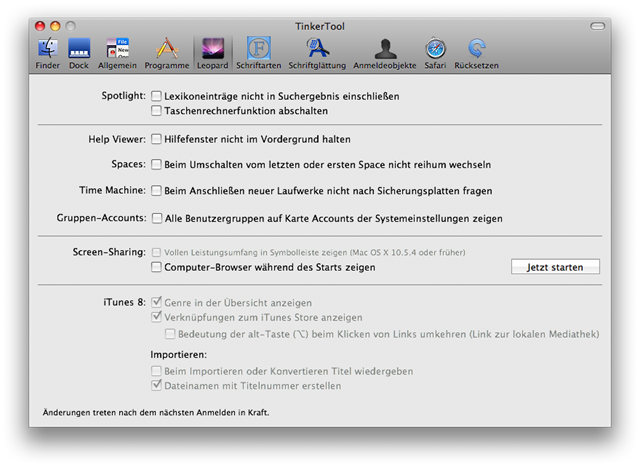Close the TinkerTool window

40,26
